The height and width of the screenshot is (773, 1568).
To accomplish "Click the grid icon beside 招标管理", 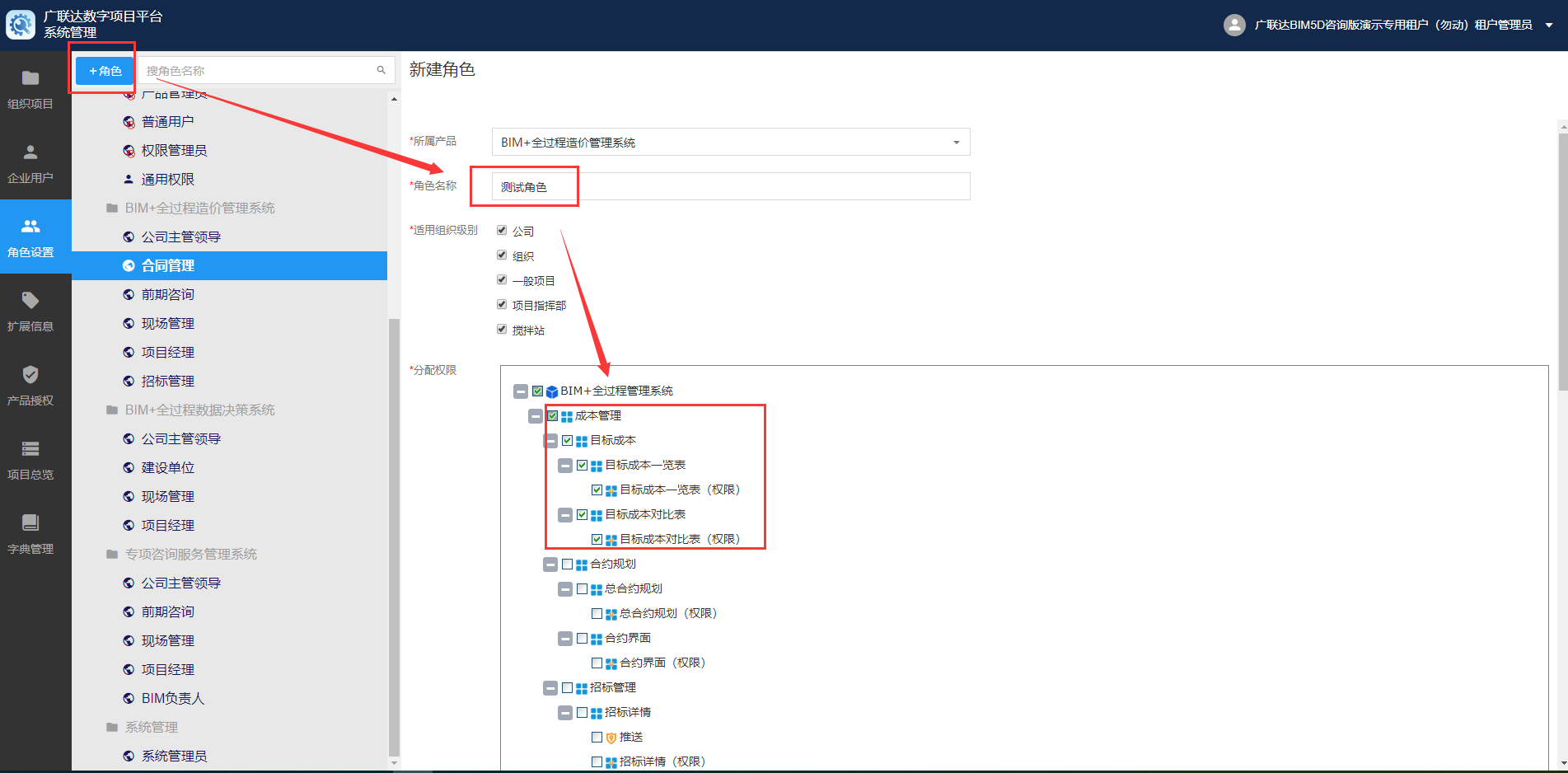I will point(582,688).
